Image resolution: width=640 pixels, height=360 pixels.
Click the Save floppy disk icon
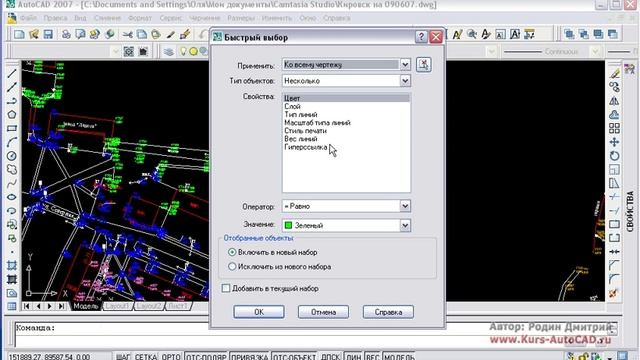click(x=48, y=34)
